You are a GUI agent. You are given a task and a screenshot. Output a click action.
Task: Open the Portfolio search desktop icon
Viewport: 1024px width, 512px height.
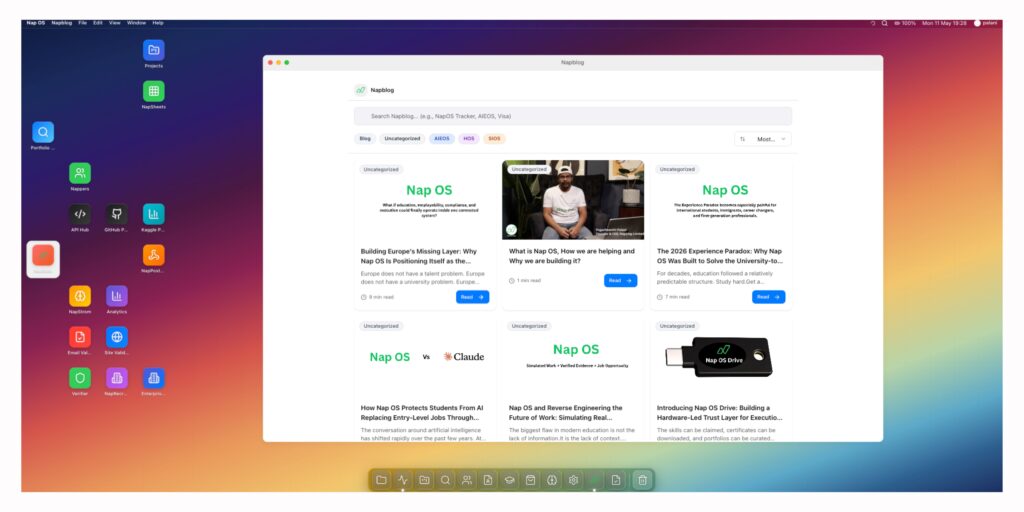43,132
